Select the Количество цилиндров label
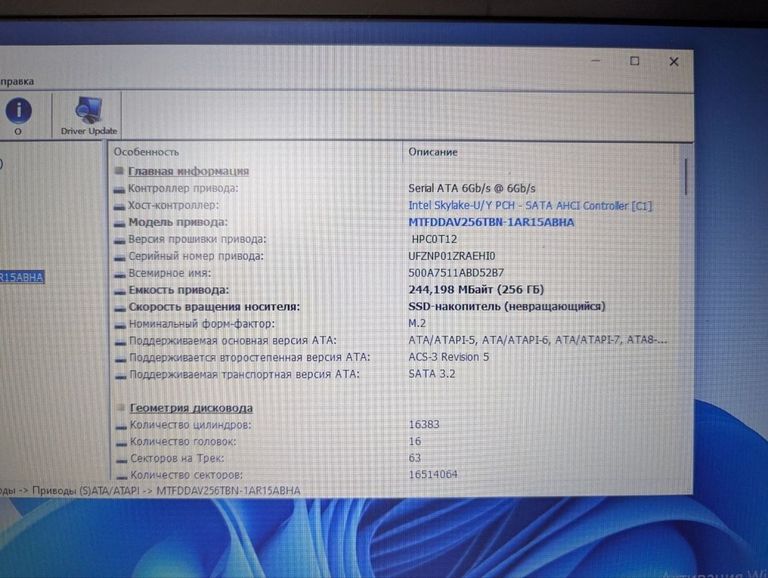The width and height of the screenshot is (768, 578). (191, 425)
